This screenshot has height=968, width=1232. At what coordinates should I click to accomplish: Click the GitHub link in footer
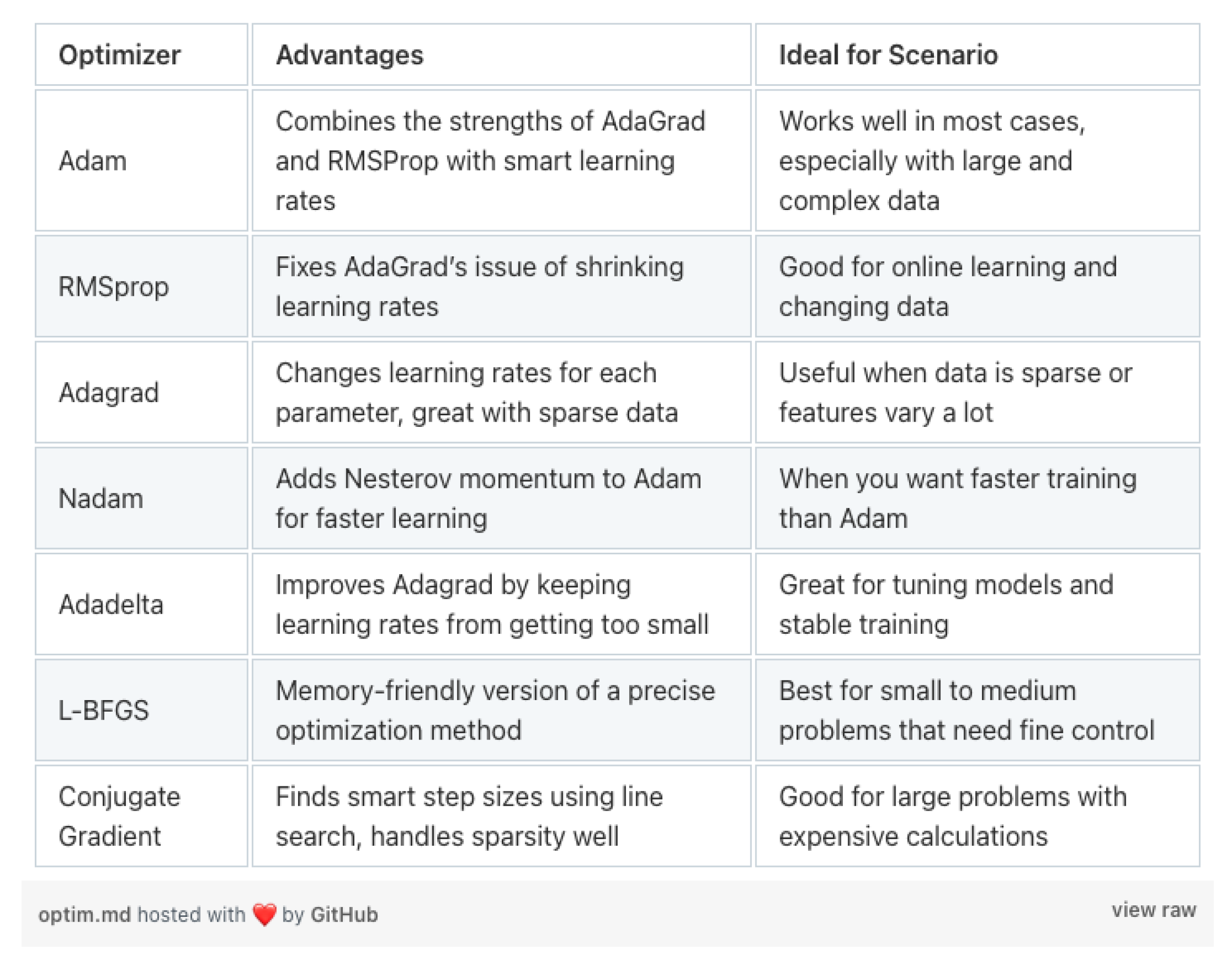pos(344,915)
